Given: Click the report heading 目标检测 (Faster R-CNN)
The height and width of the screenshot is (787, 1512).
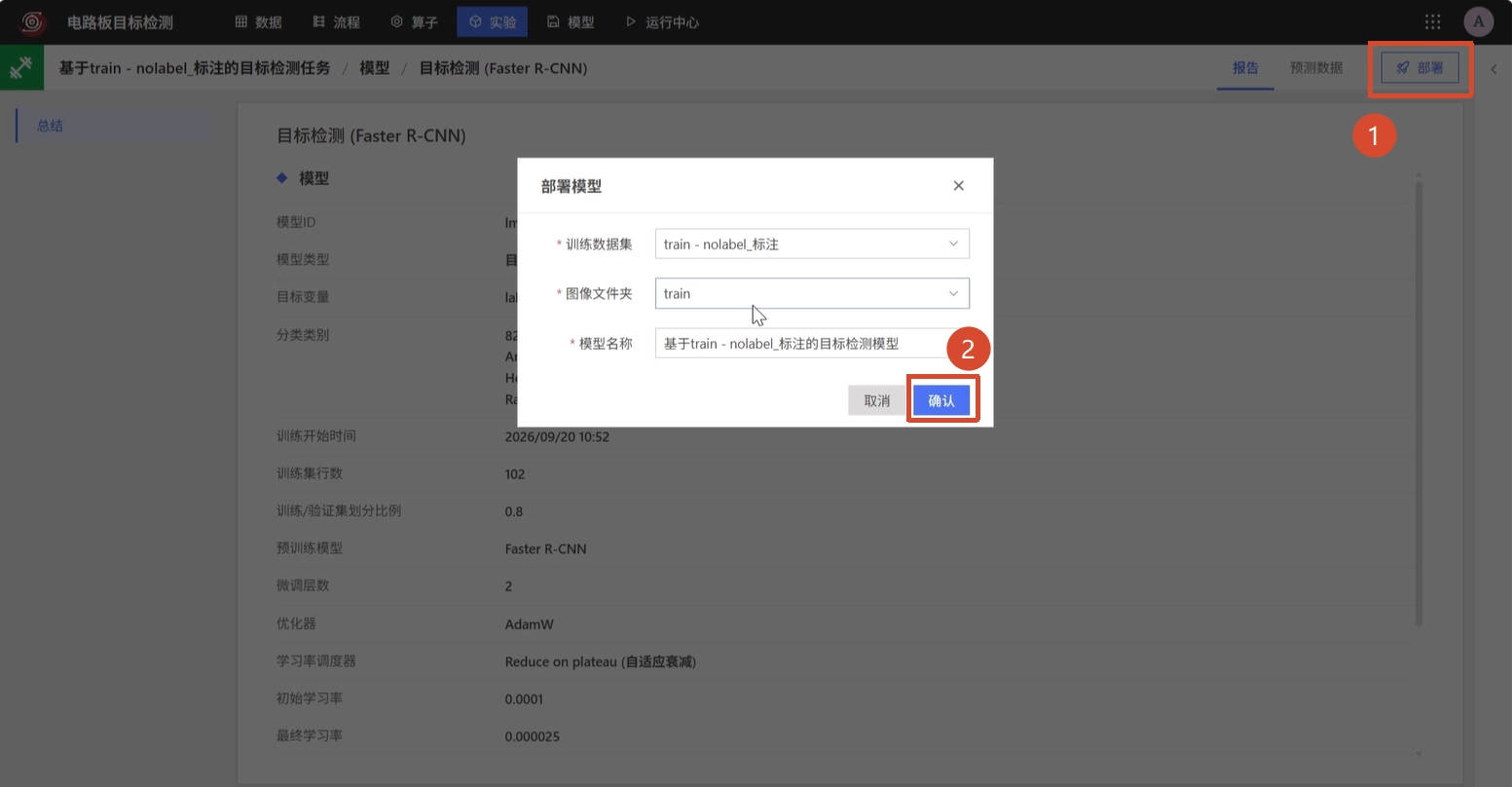Looking at the screenshot, I should (372, 135).
